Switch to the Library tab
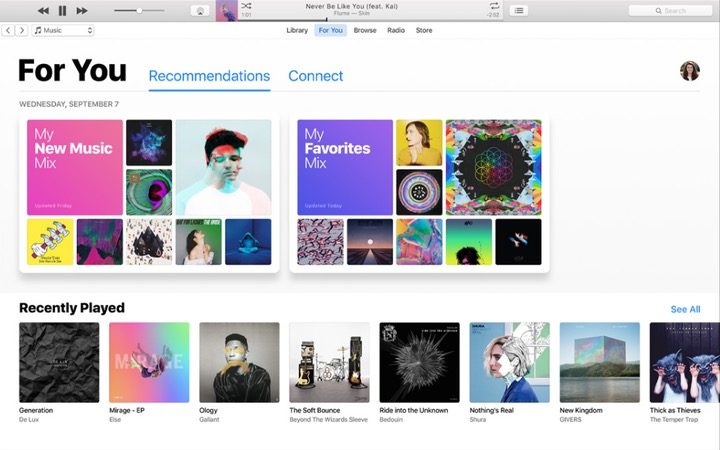 click(x=297, y=31)
